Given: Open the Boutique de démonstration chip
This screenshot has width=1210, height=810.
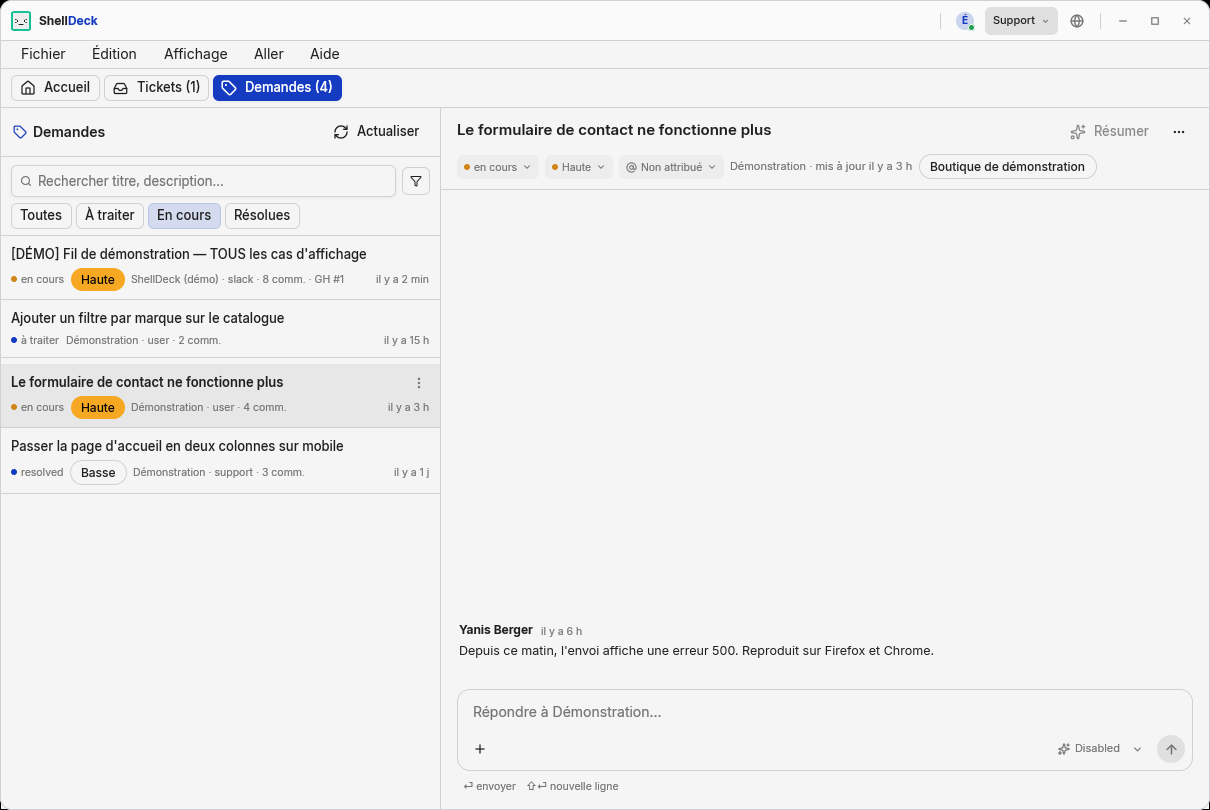Looking at the screenshot, I should coord(1007,167).
